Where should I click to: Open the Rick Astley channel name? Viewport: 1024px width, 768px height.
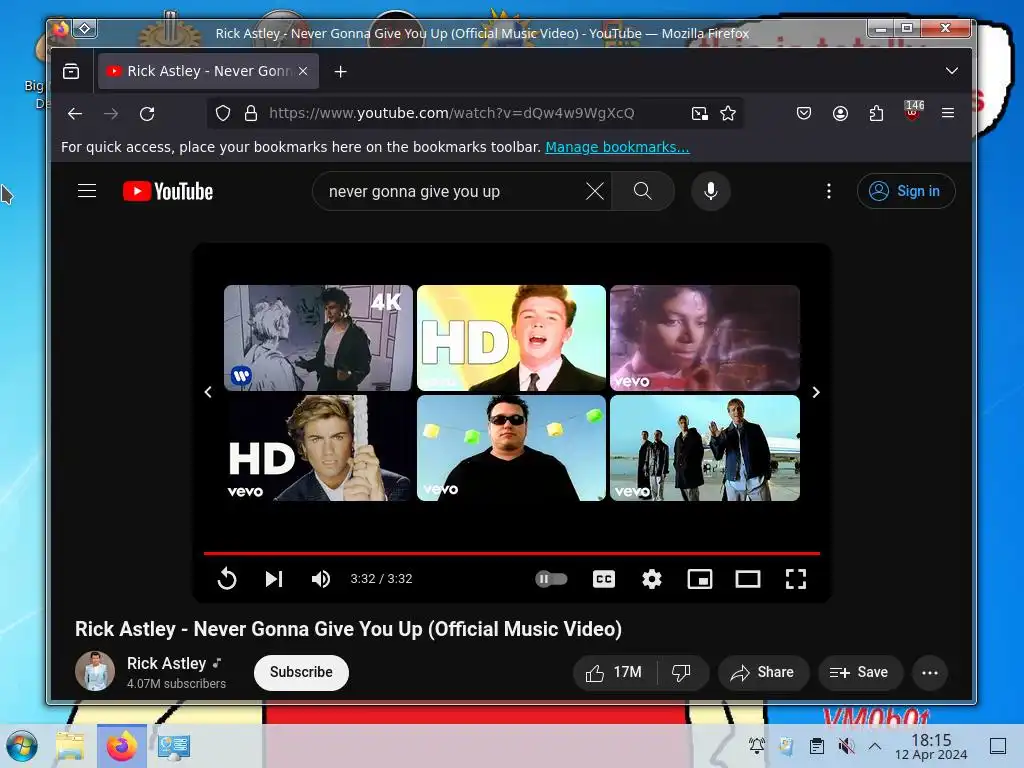(x=166, y=664)
